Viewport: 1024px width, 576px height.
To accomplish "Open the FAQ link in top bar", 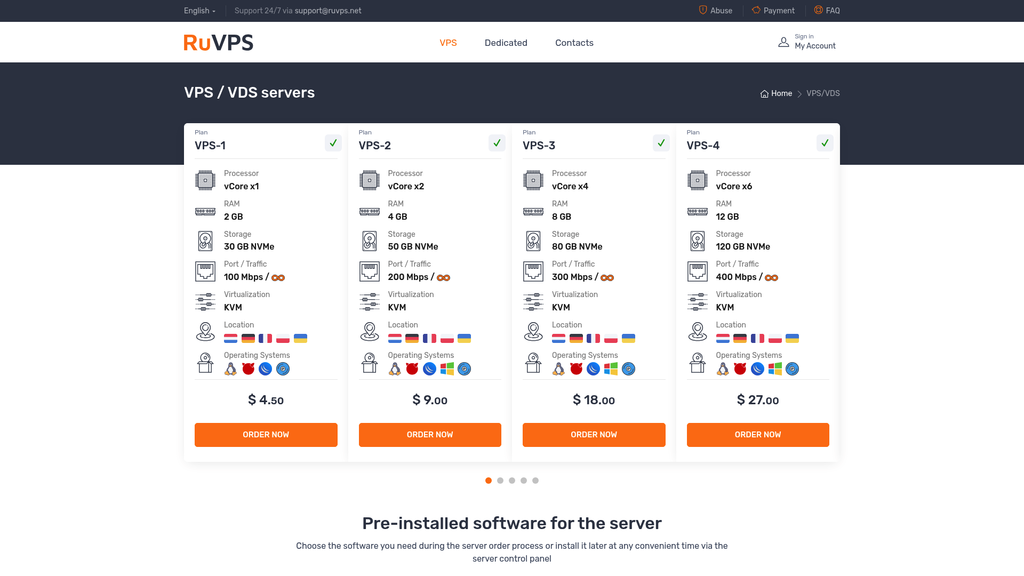I will (826, 11).
